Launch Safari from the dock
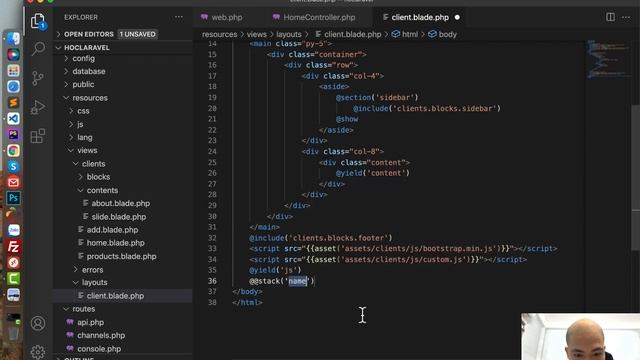Screen dimensions: 640x360 [x=13, y=87]
